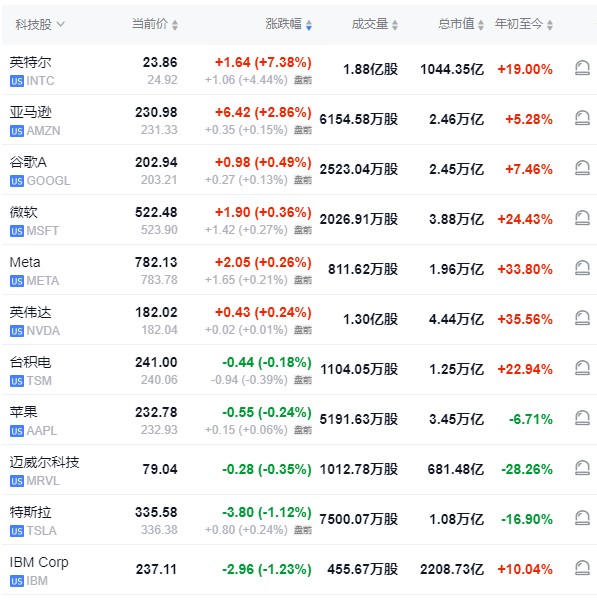Open the 英特尔 stock name link

tap(30, 62)
